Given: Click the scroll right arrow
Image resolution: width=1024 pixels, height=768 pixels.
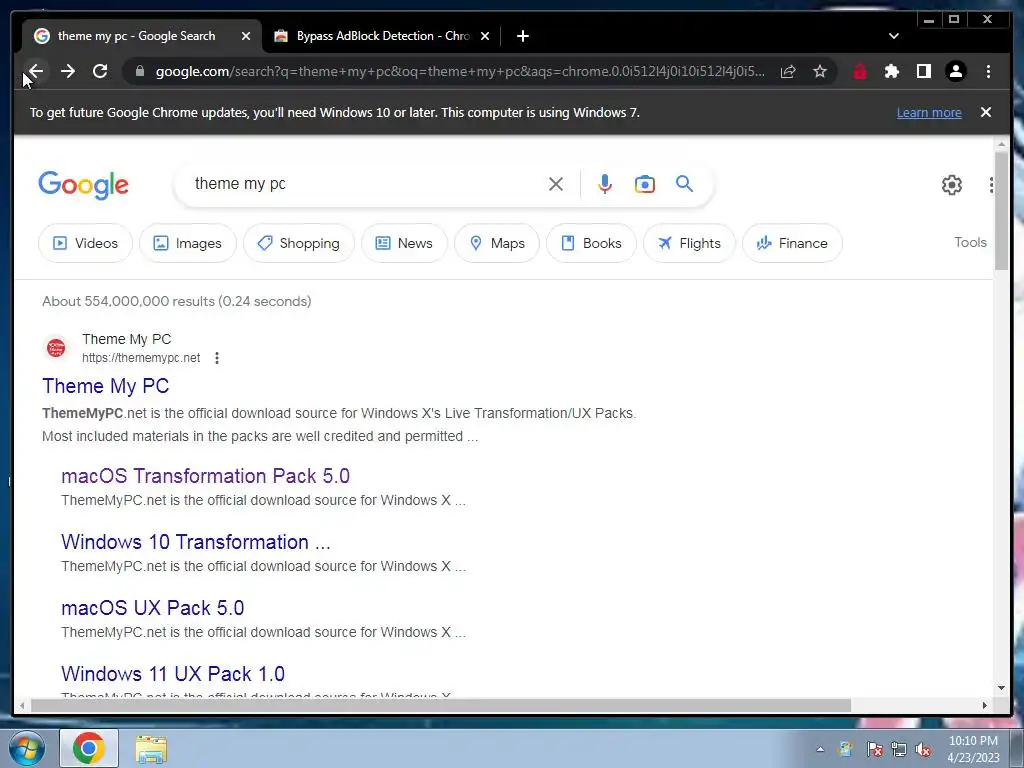Looking at the screenshot, I should (985, 705).
